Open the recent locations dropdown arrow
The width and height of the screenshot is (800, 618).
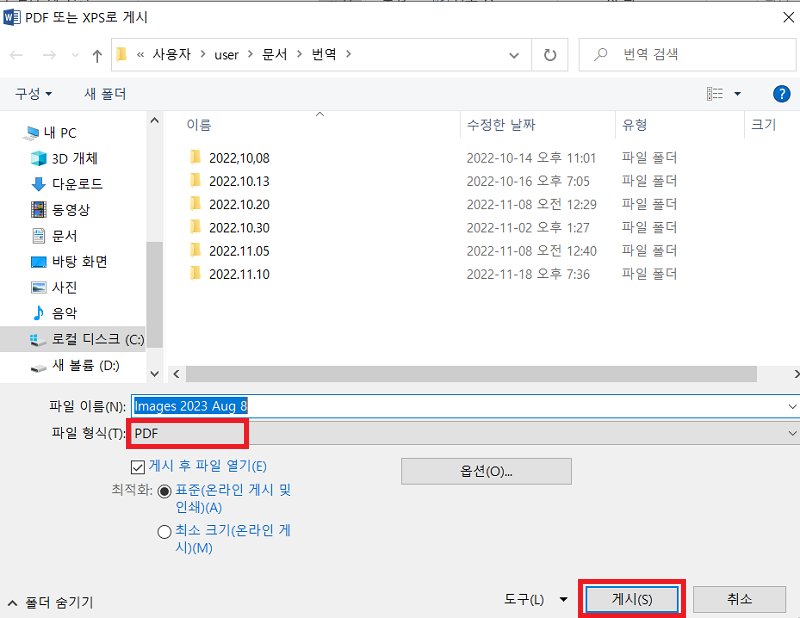tap(75, 55)
